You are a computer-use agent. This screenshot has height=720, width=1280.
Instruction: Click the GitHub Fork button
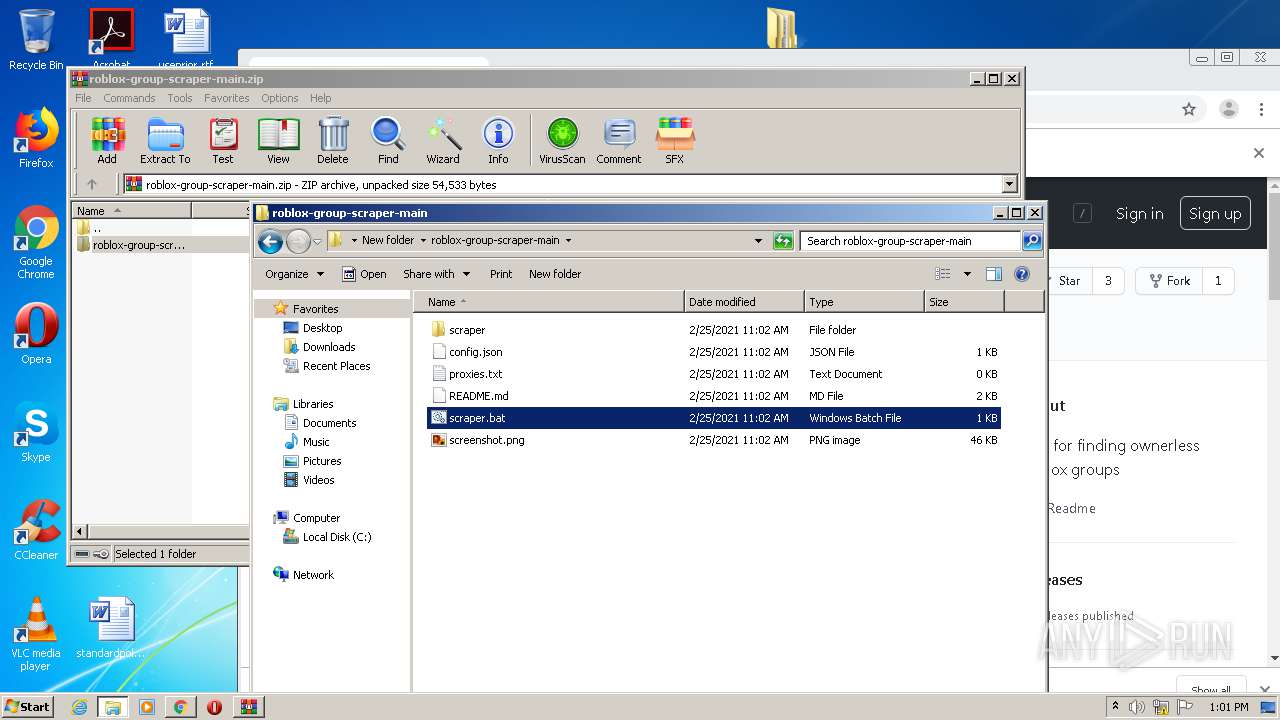point(1169,281)
